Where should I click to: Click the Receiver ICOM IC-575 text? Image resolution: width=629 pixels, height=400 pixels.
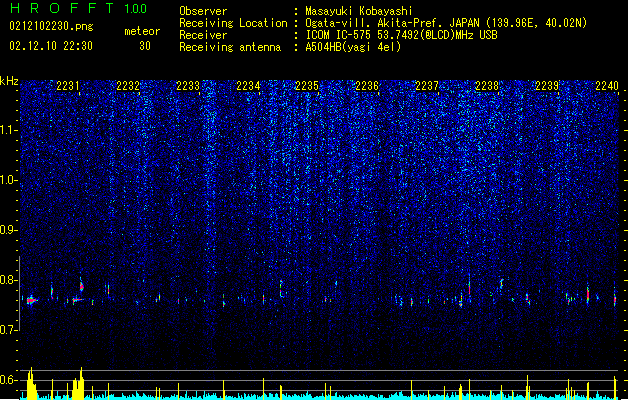(402, 35)
